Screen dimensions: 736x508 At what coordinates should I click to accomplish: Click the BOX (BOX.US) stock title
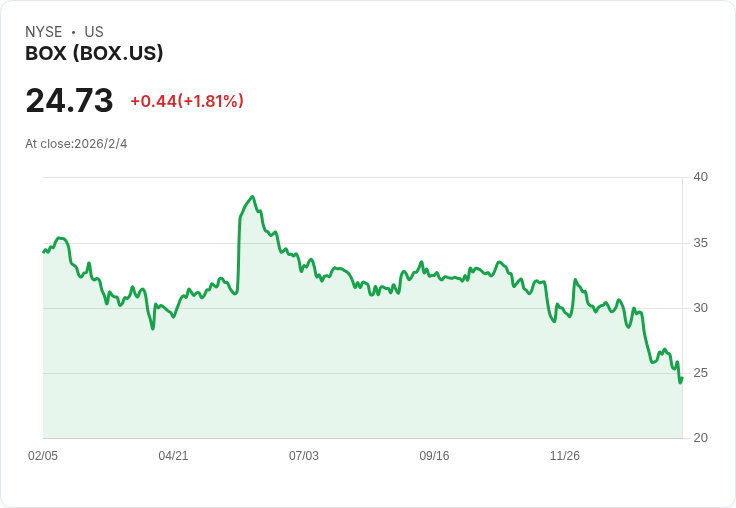pyautogui.click(x=94, y=53)
